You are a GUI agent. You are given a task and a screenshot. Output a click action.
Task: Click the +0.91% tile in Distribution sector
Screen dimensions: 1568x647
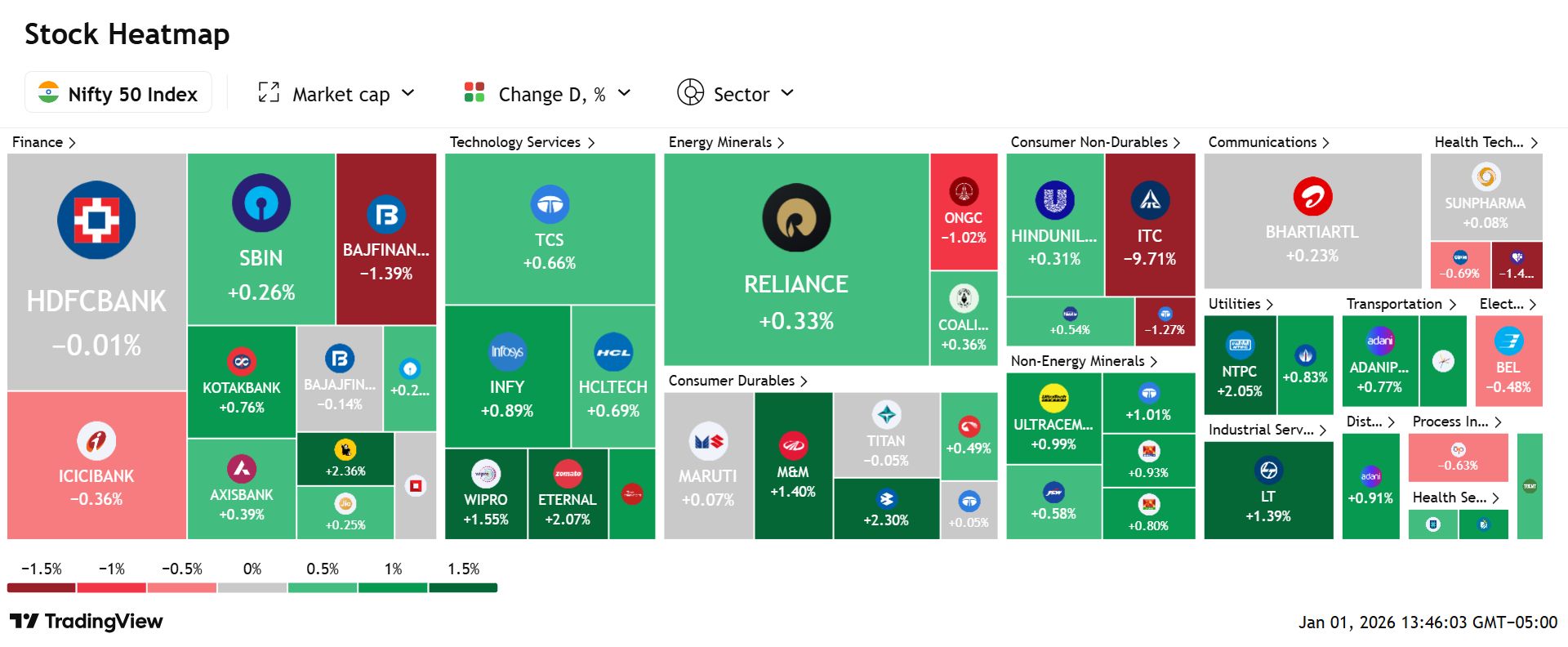click(1371, 486)
